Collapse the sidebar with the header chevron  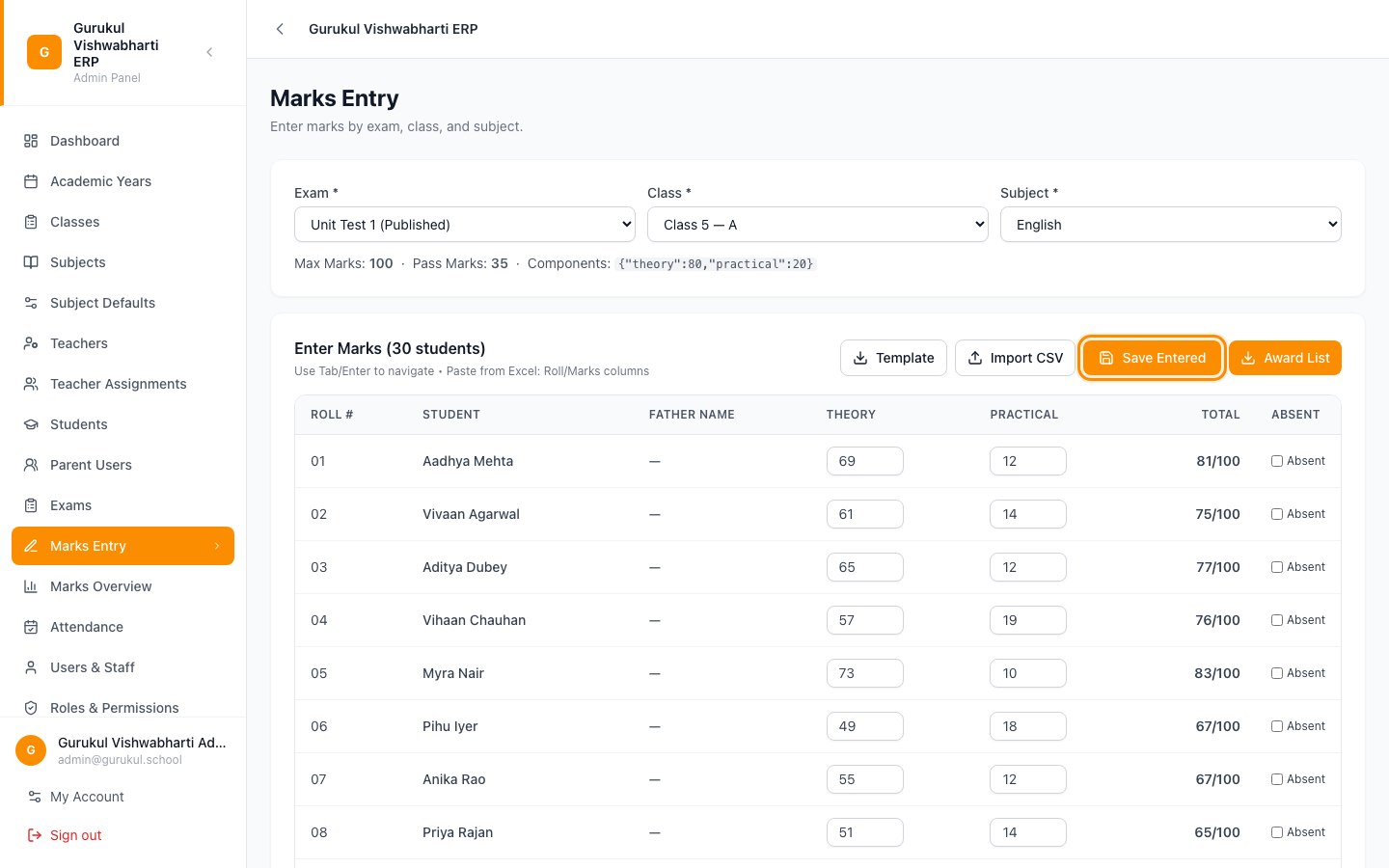coord(209,52)
